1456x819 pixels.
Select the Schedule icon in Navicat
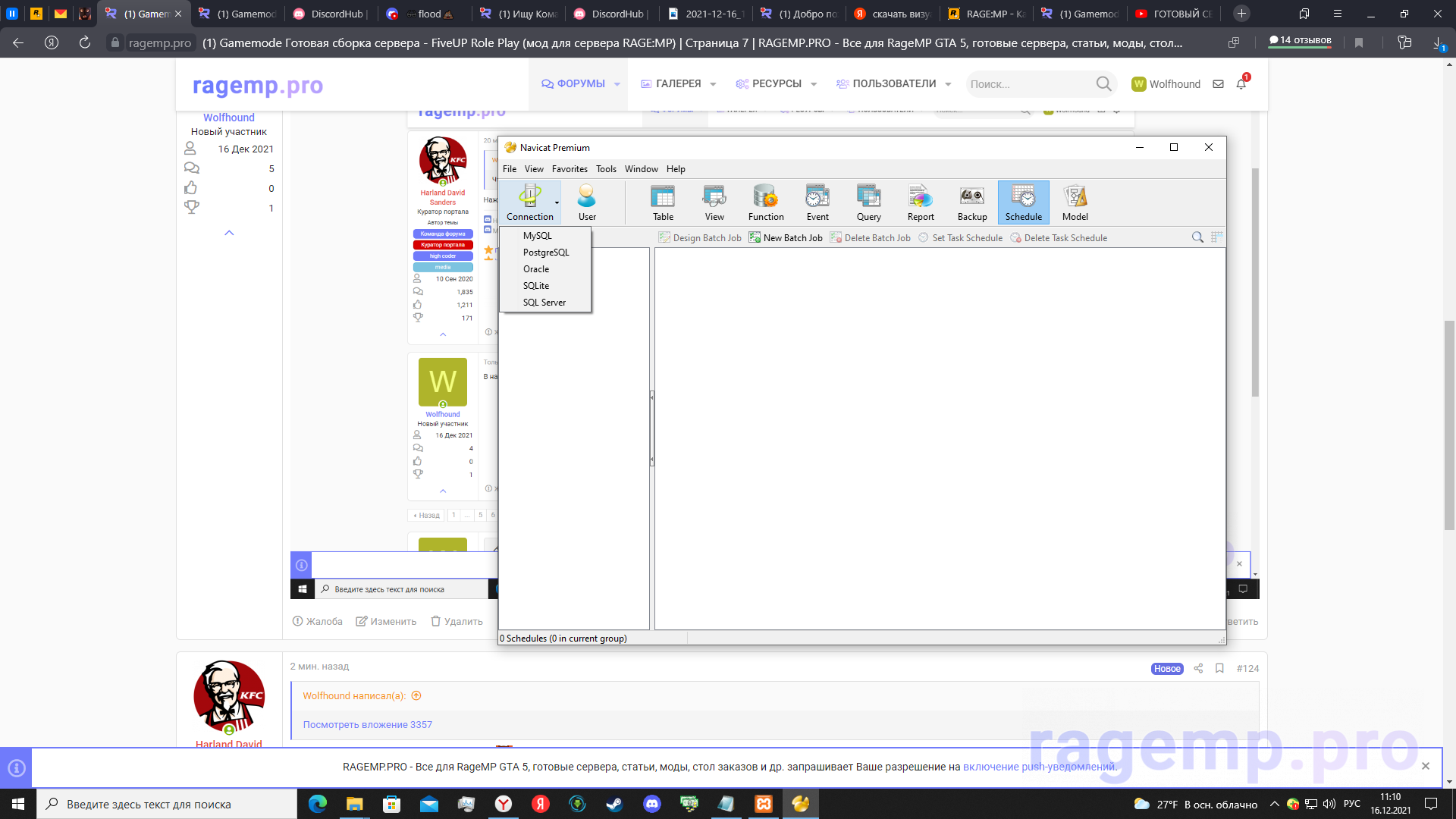[1024, 202]
